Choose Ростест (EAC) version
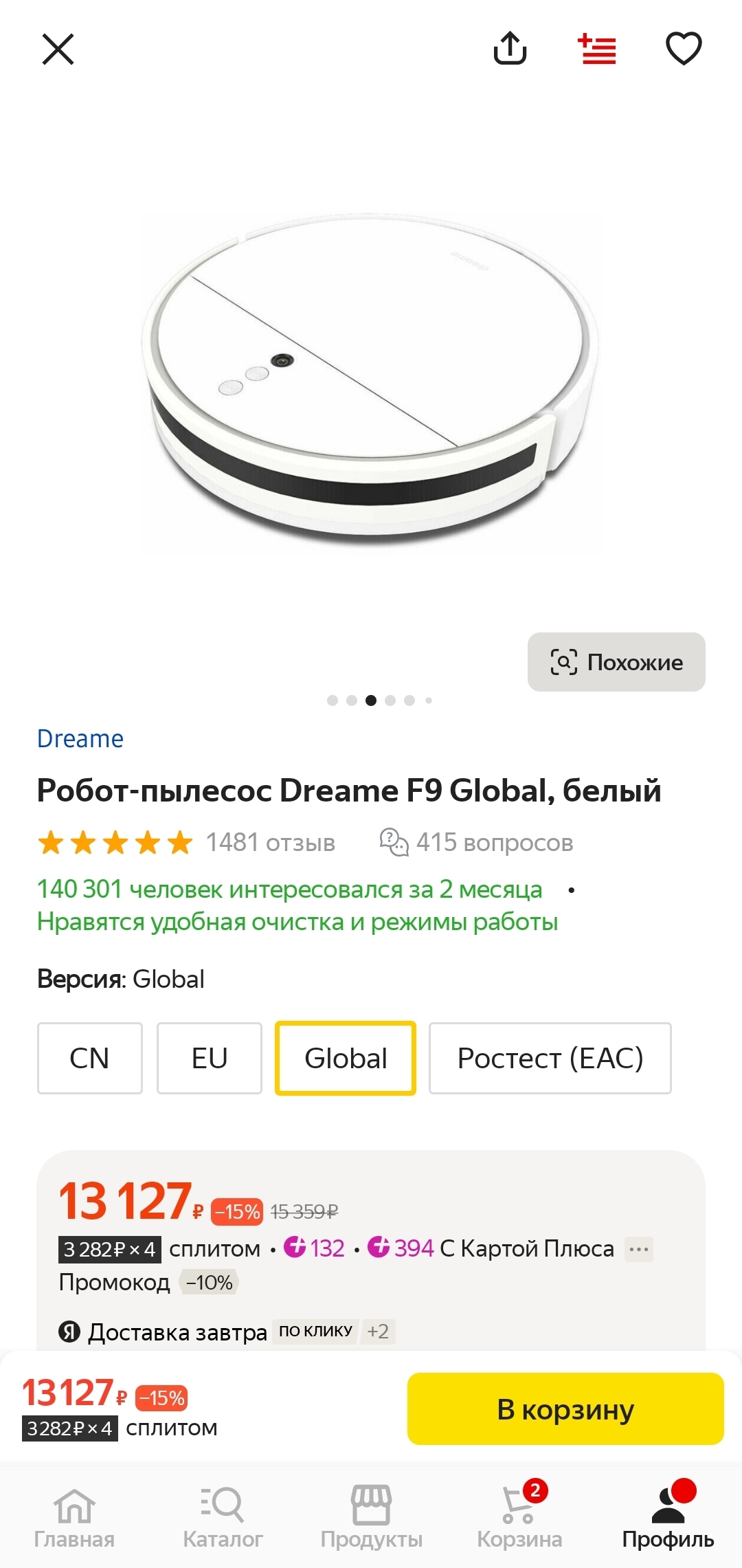The height and width of the screenshot is (1568, 742). click(x=550, y=1058)
